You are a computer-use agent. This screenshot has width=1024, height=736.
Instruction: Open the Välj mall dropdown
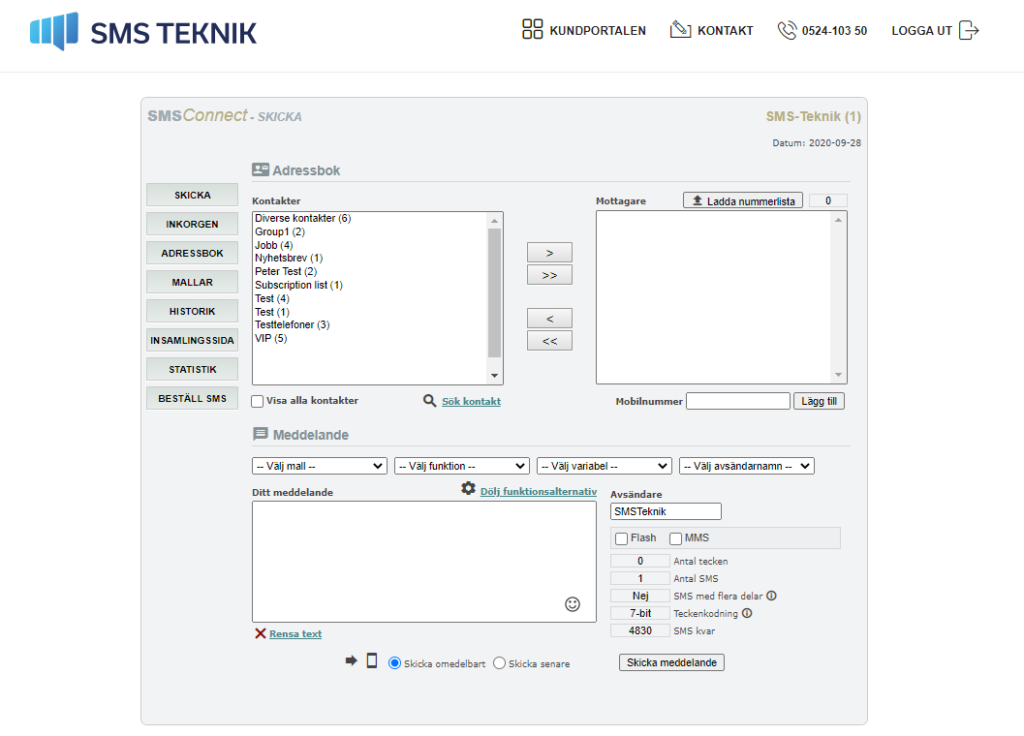click(319, 466)
